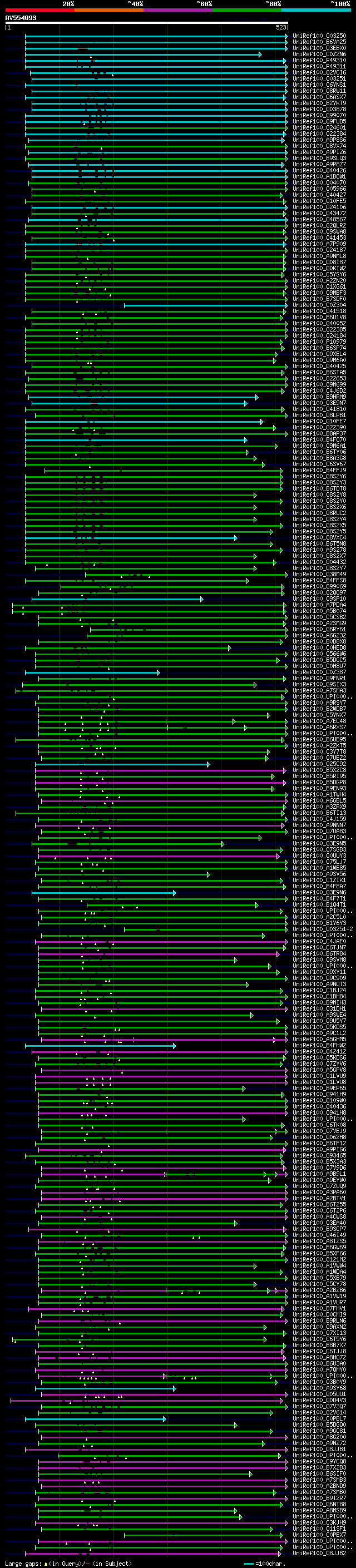Select hit label UniRef100_Q8VXC4
The height and width of the screenshot is (1568, 356).
tap(319, 537)
